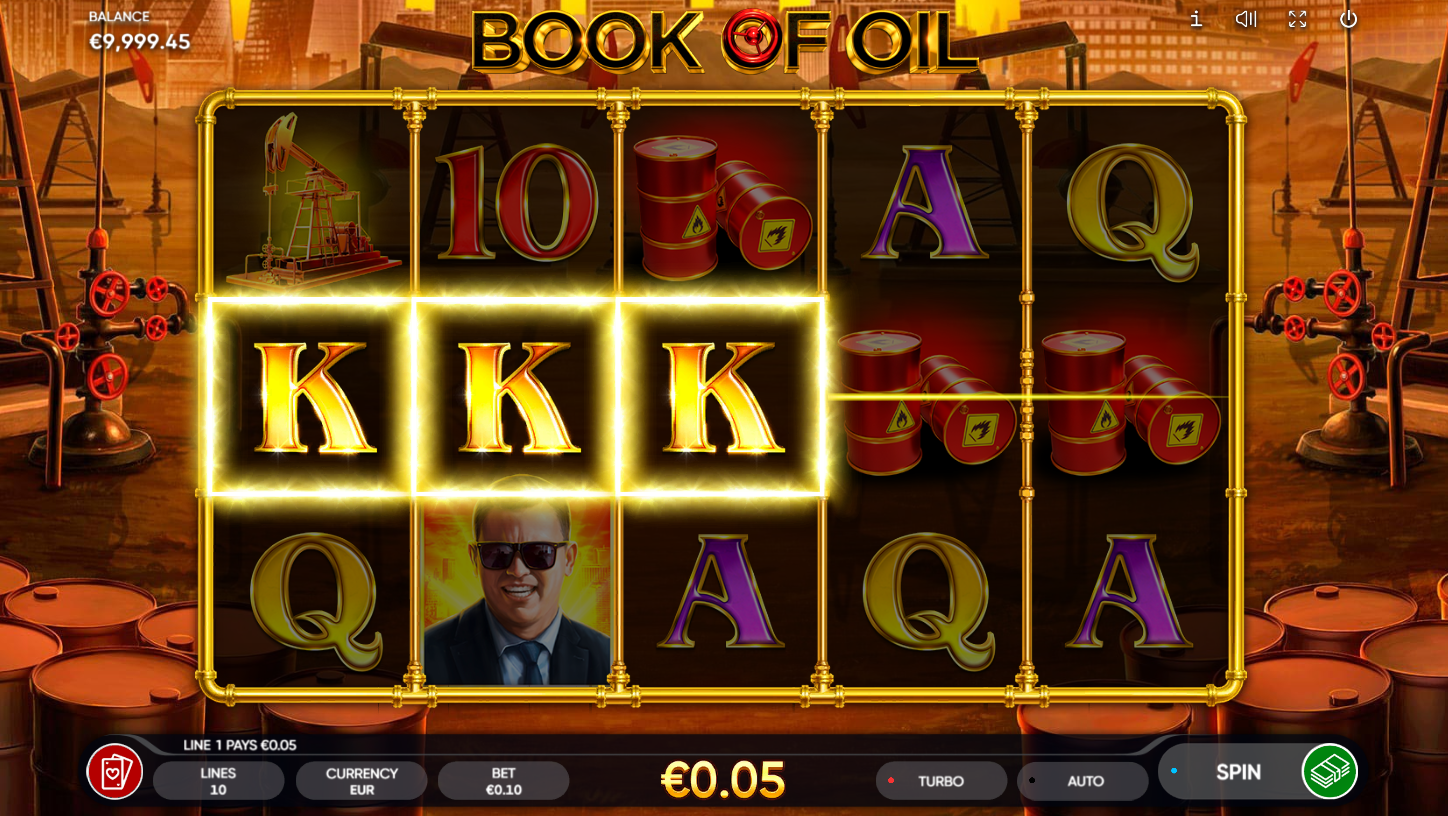Open the Lines 10 selector
Image resolution: width=1448 pixels, height=816 pixels.
tap(218, 781)
